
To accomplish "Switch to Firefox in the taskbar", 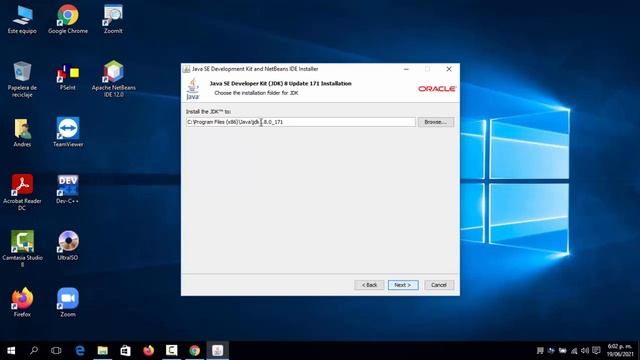I will (x=149, y=351).
